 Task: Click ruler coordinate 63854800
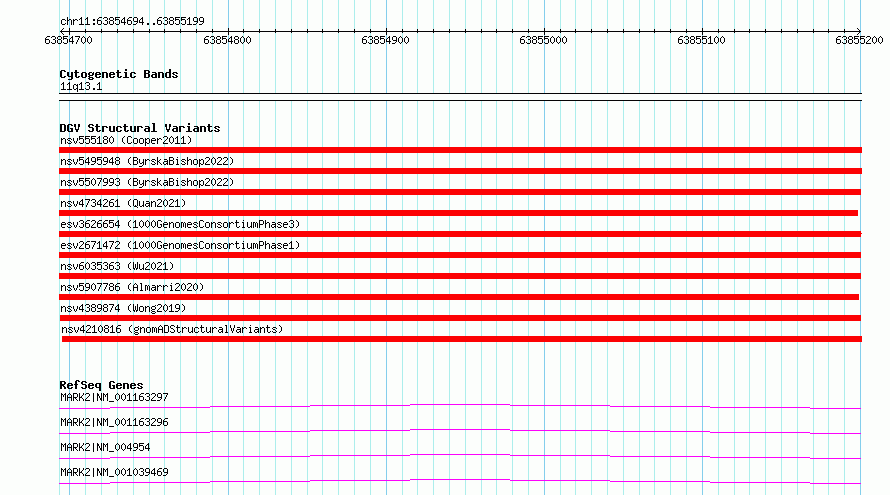tap(227, 40)
